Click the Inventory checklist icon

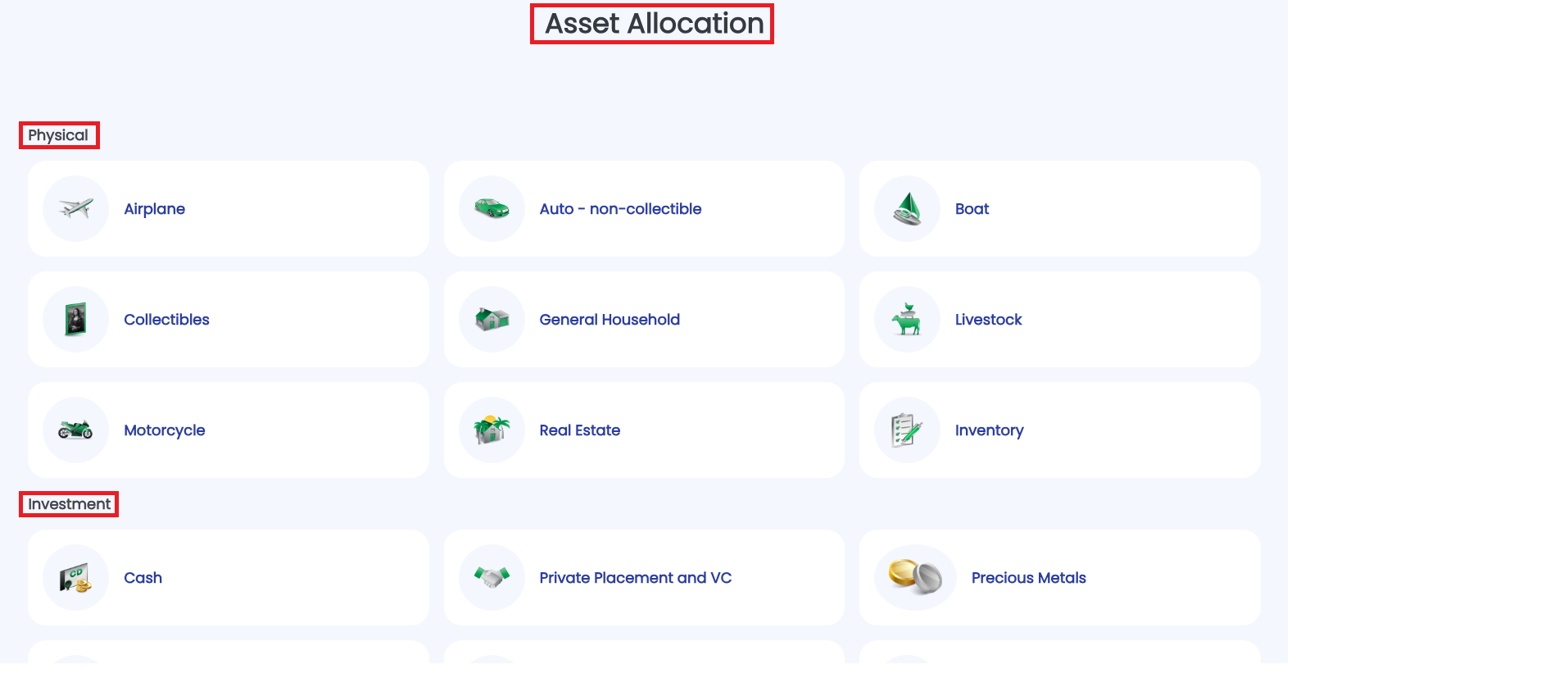point(907,430)
